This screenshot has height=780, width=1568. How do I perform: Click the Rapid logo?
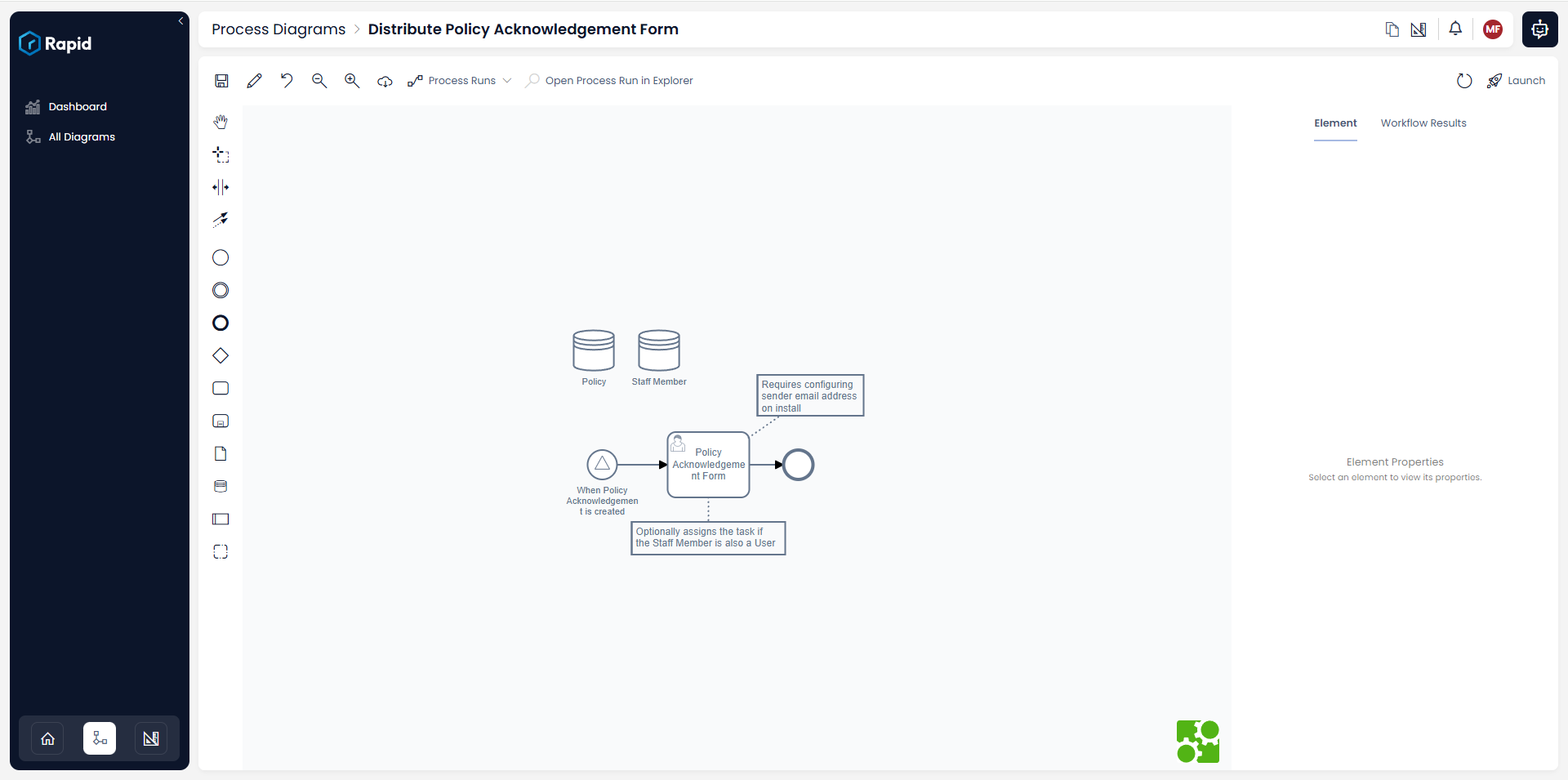click(x=56, y=43)
